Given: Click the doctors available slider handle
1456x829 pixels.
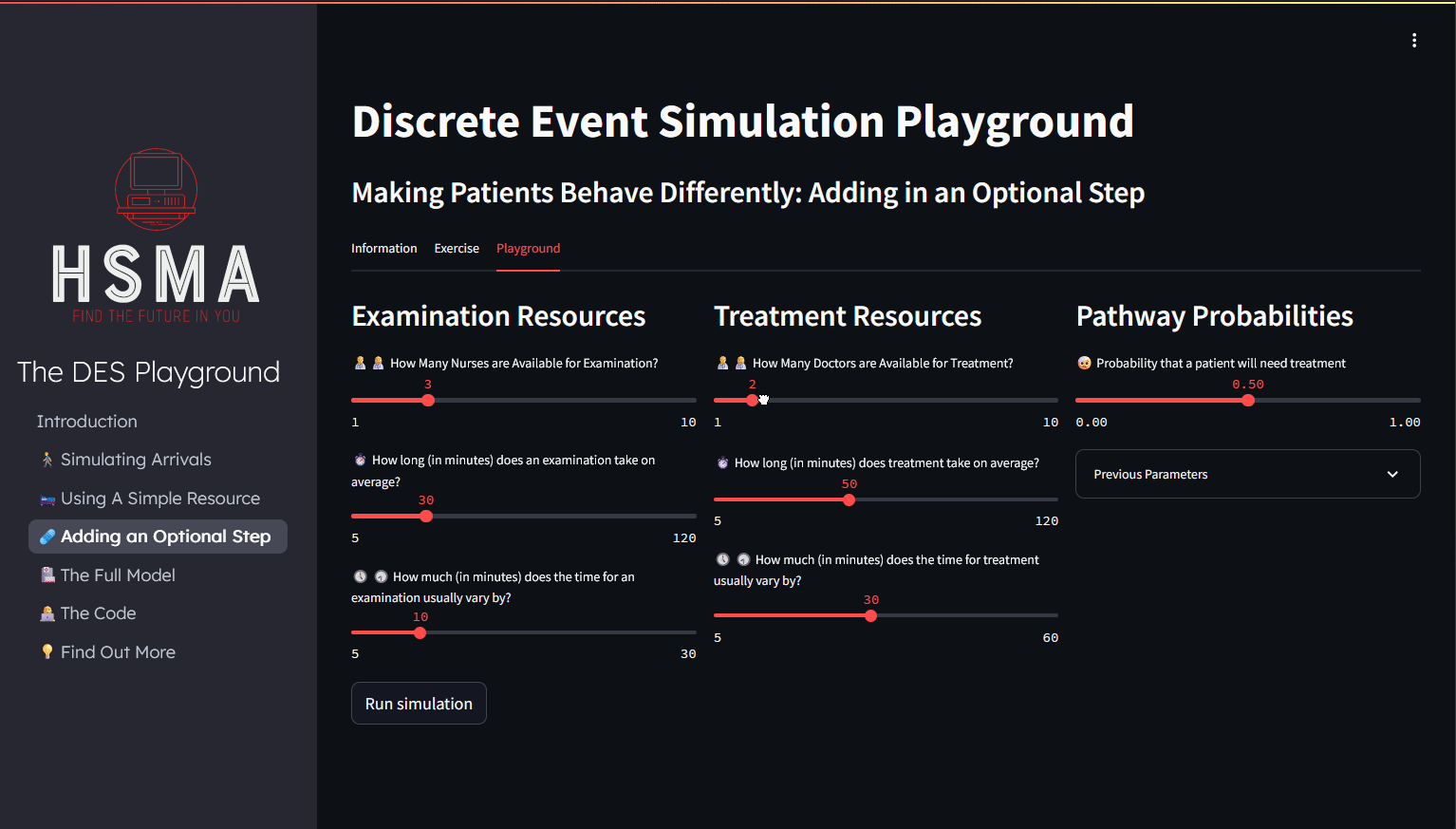Looking at the screenshot, I should (x=752, y=401).
